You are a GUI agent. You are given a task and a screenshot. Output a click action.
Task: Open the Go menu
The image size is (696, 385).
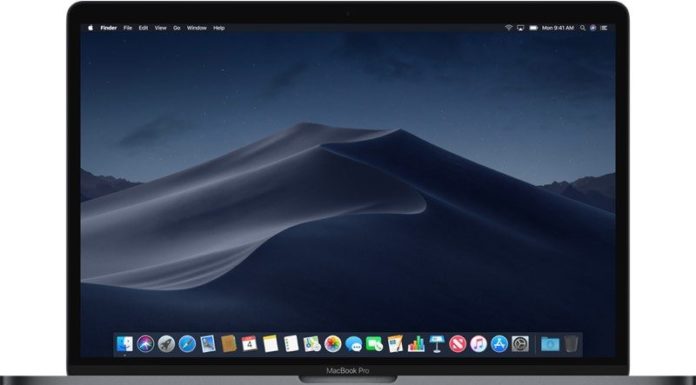click(x=177, y=28)
